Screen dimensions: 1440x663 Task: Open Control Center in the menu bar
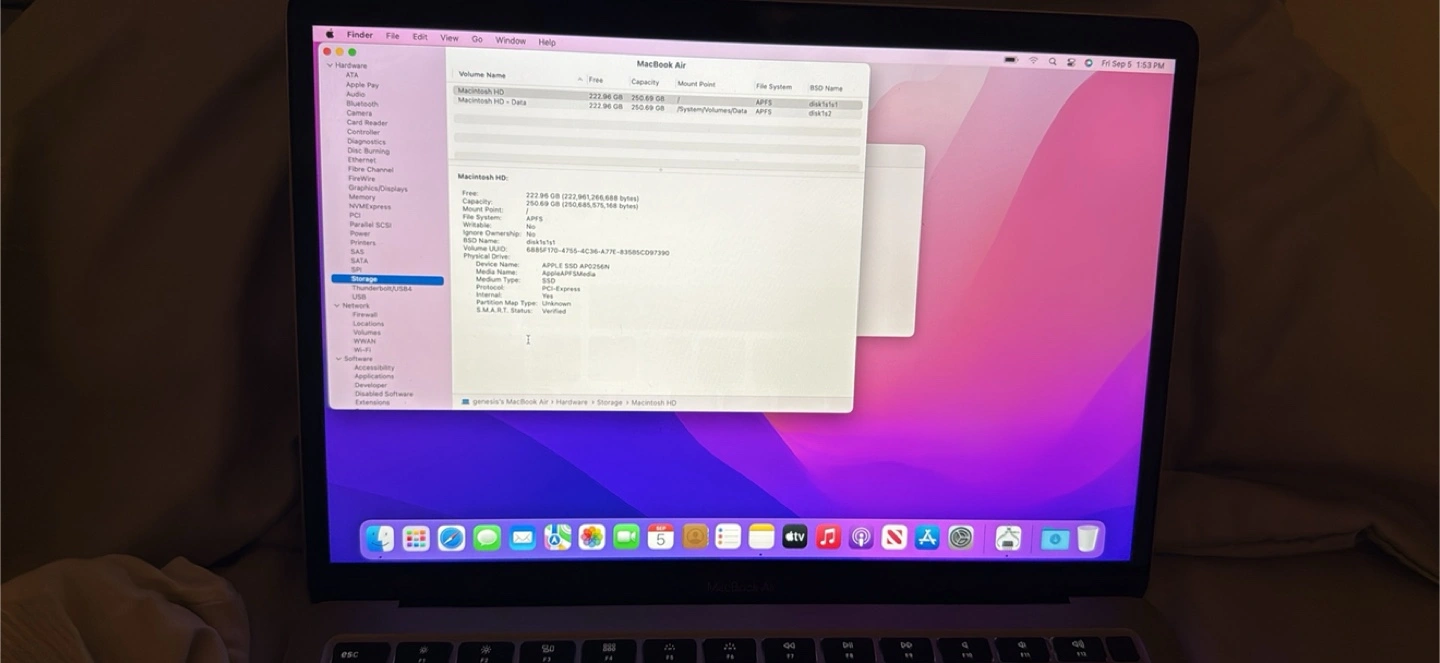click(1071, 62)
